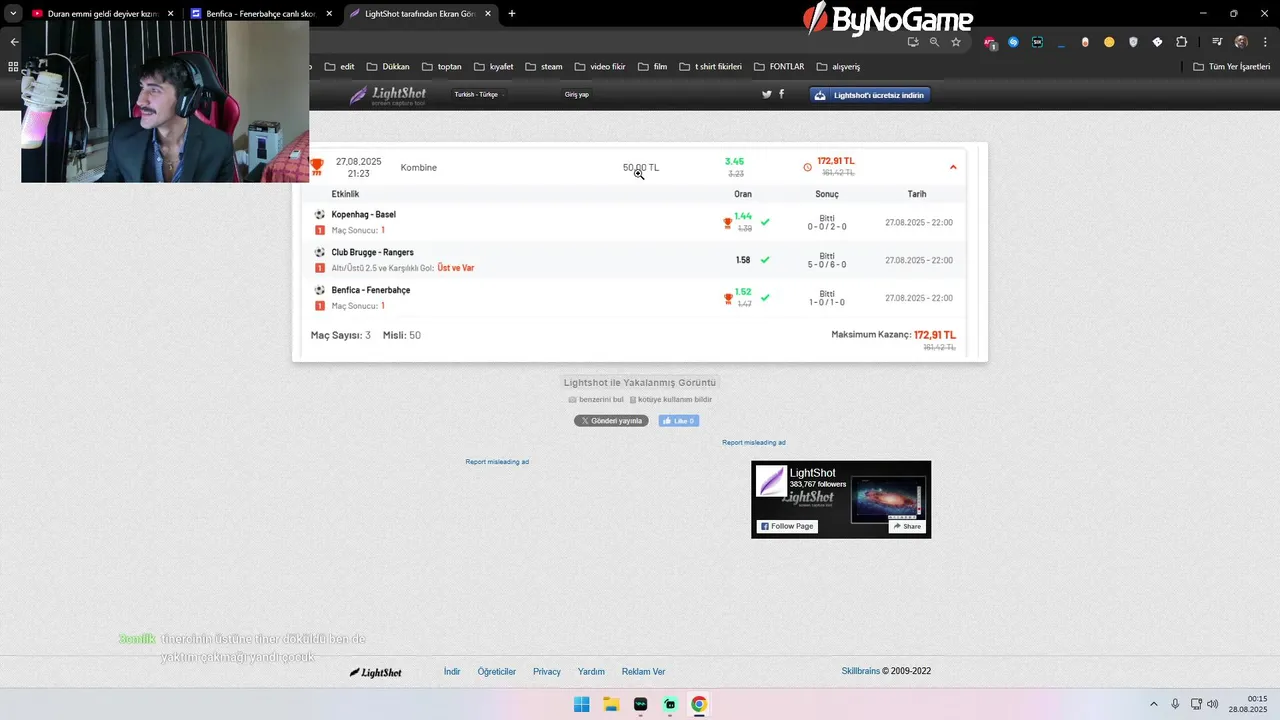Click the Facebook Like button

point(679,421)
